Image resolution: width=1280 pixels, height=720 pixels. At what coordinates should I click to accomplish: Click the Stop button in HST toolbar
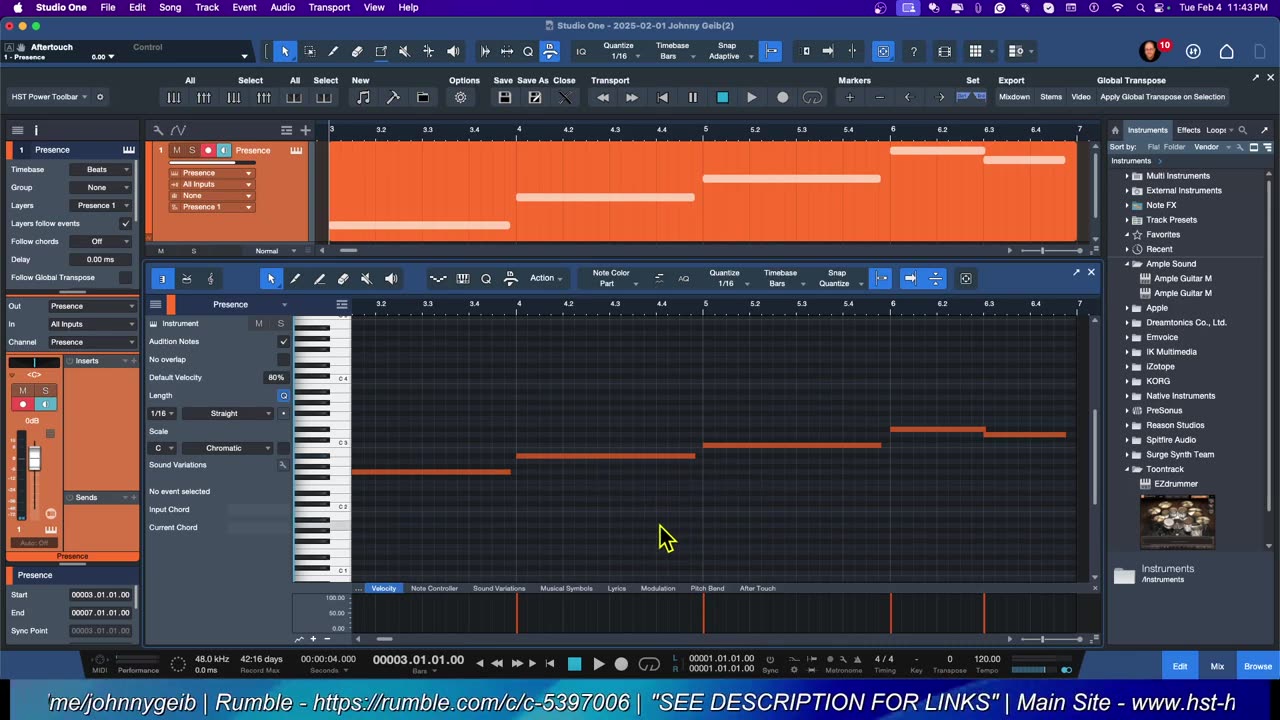pos(722,97)
